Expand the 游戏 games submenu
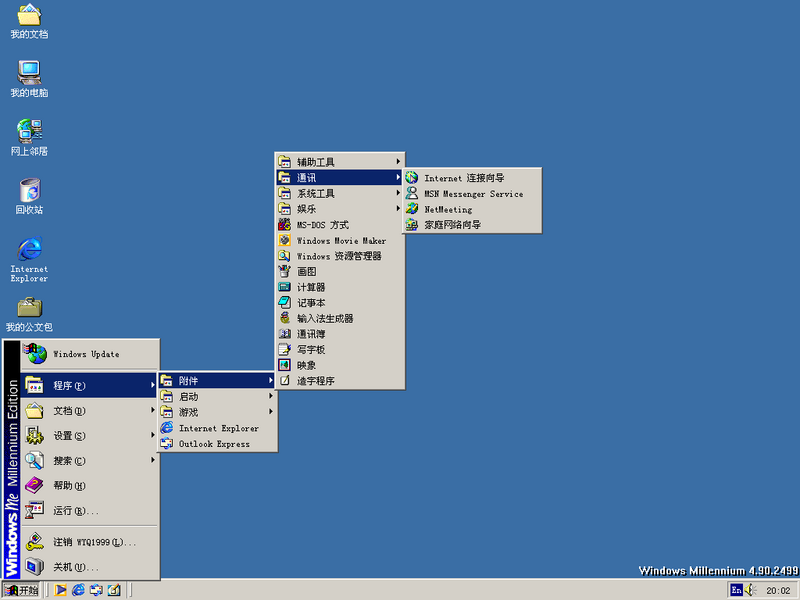Image resolution: width=800 pixels, height=600 pixels. pos(218,412)
